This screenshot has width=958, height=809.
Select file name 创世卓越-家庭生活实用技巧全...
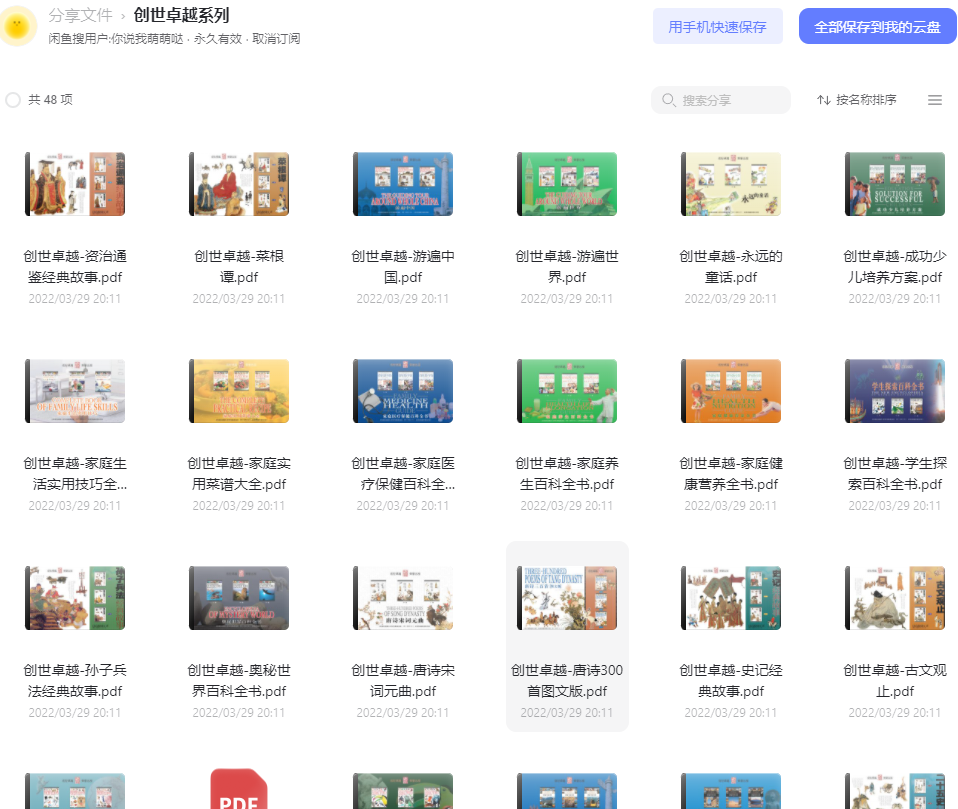point(75,474)
